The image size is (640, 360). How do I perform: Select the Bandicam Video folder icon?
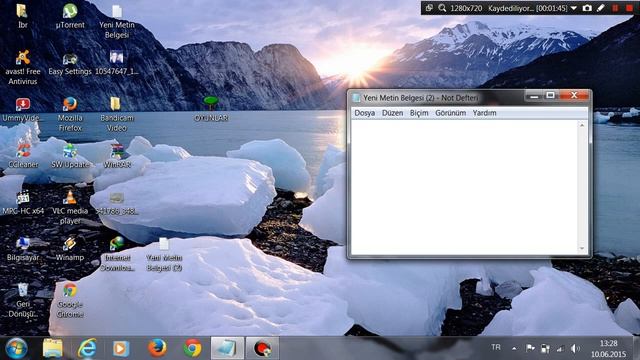coord(117,114)
